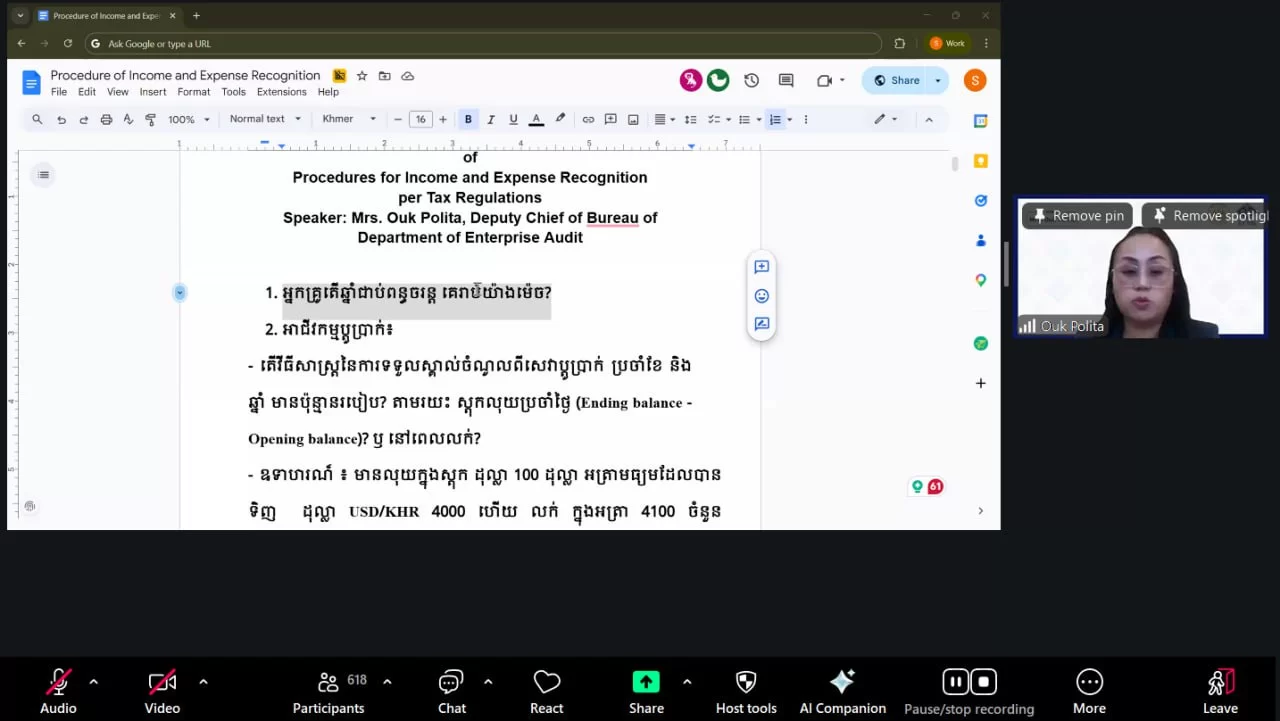Launch AI Companion in Zoom
The width and height of the screenshot is (1280, 721).
click(x=842, y=683)
